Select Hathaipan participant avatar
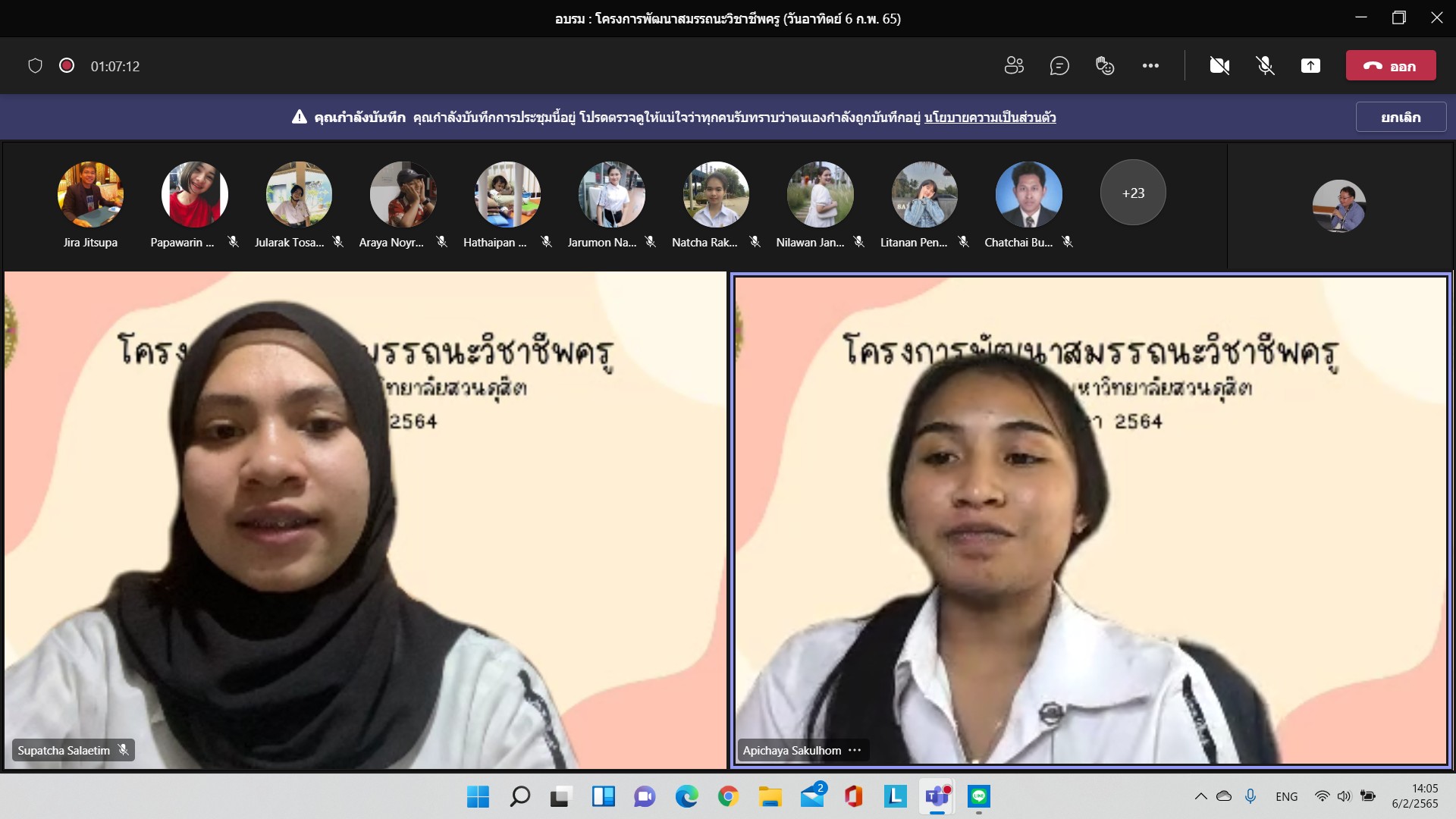The image size is (1456, 819). 507,194
